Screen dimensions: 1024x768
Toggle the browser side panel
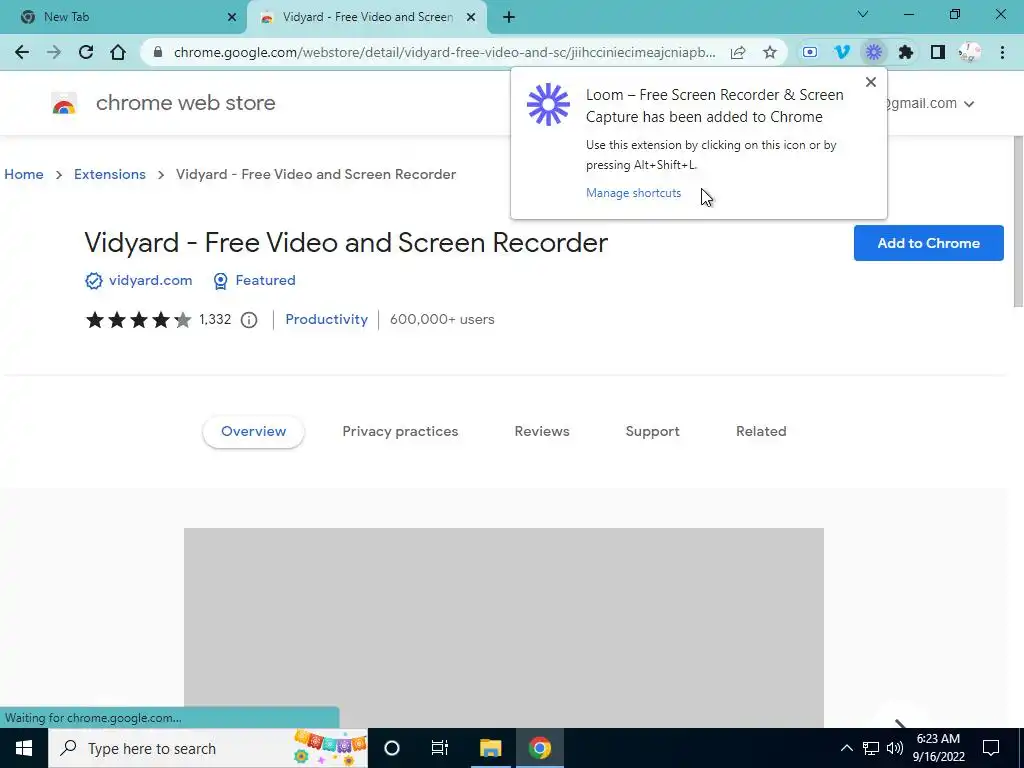point(938,52)
